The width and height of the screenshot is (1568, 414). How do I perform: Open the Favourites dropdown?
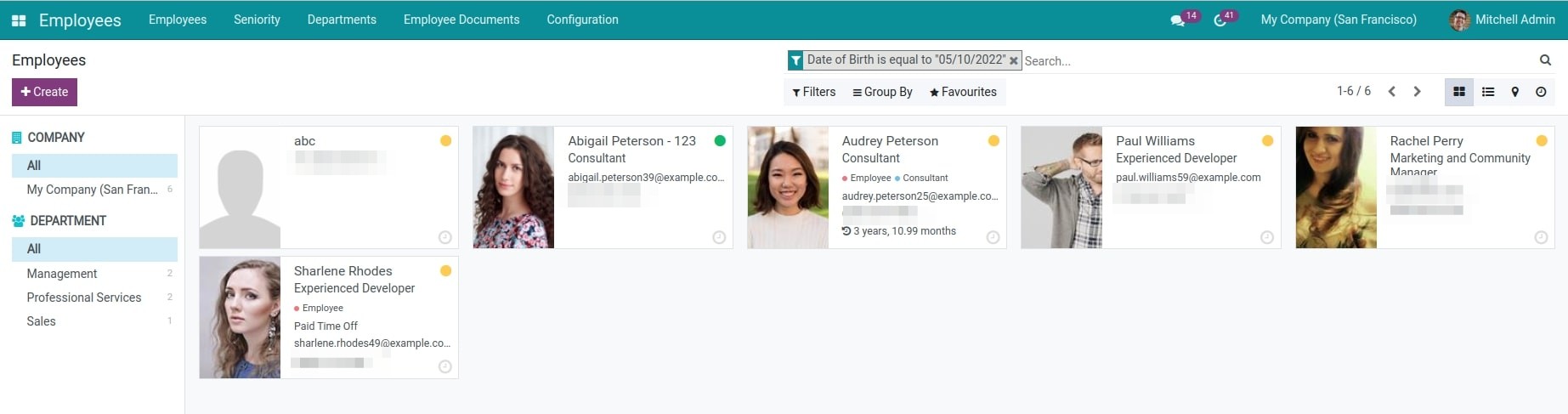pyautogui.click(x=963, y=92)
